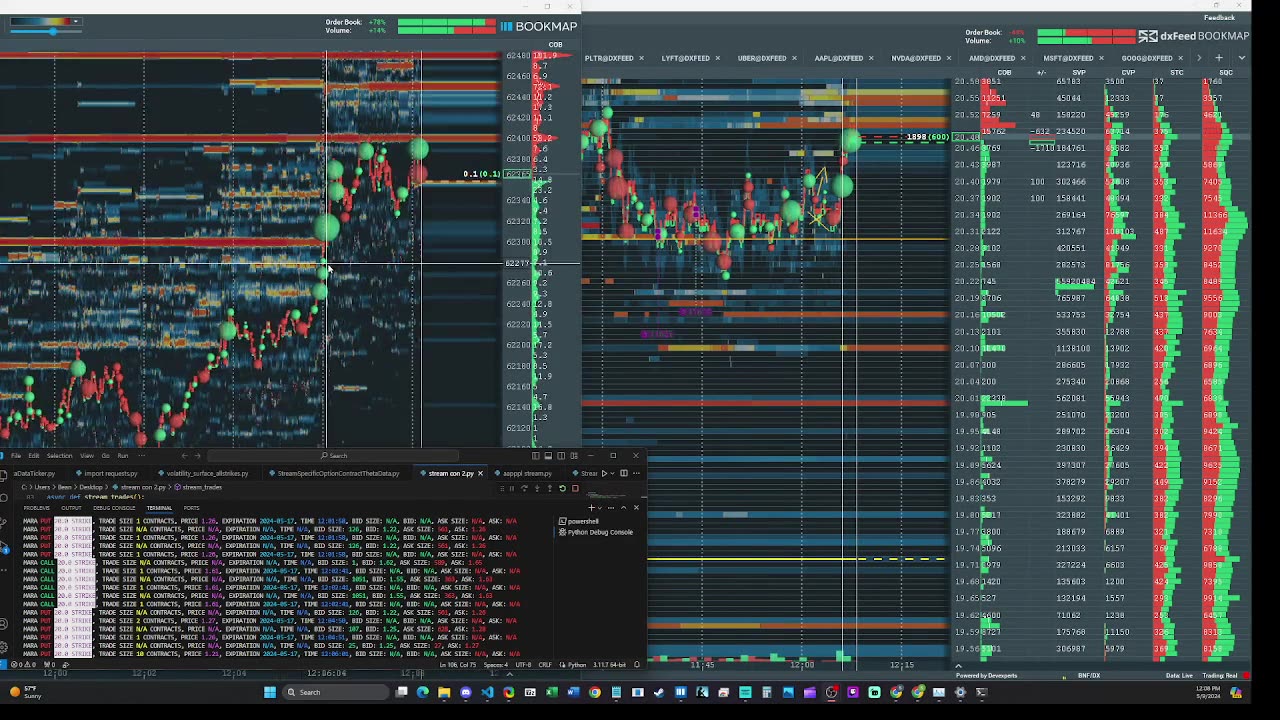Switch to the AAPL@DXFEED tab
Image resolution: width=1280 pixels, height=720 pixels.
(x=838, y=58)
